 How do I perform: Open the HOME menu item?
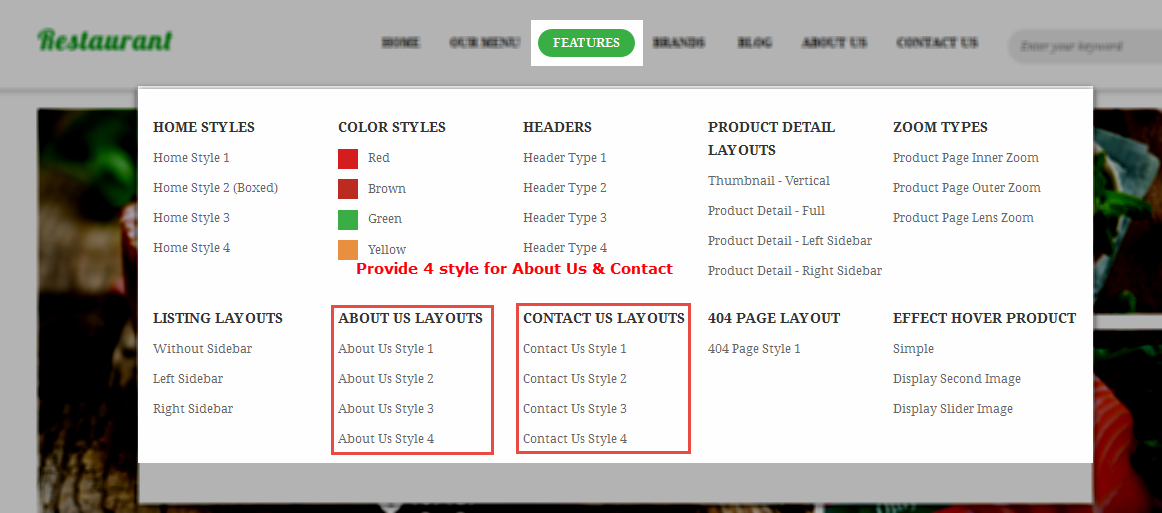click(x=401, y=43)
